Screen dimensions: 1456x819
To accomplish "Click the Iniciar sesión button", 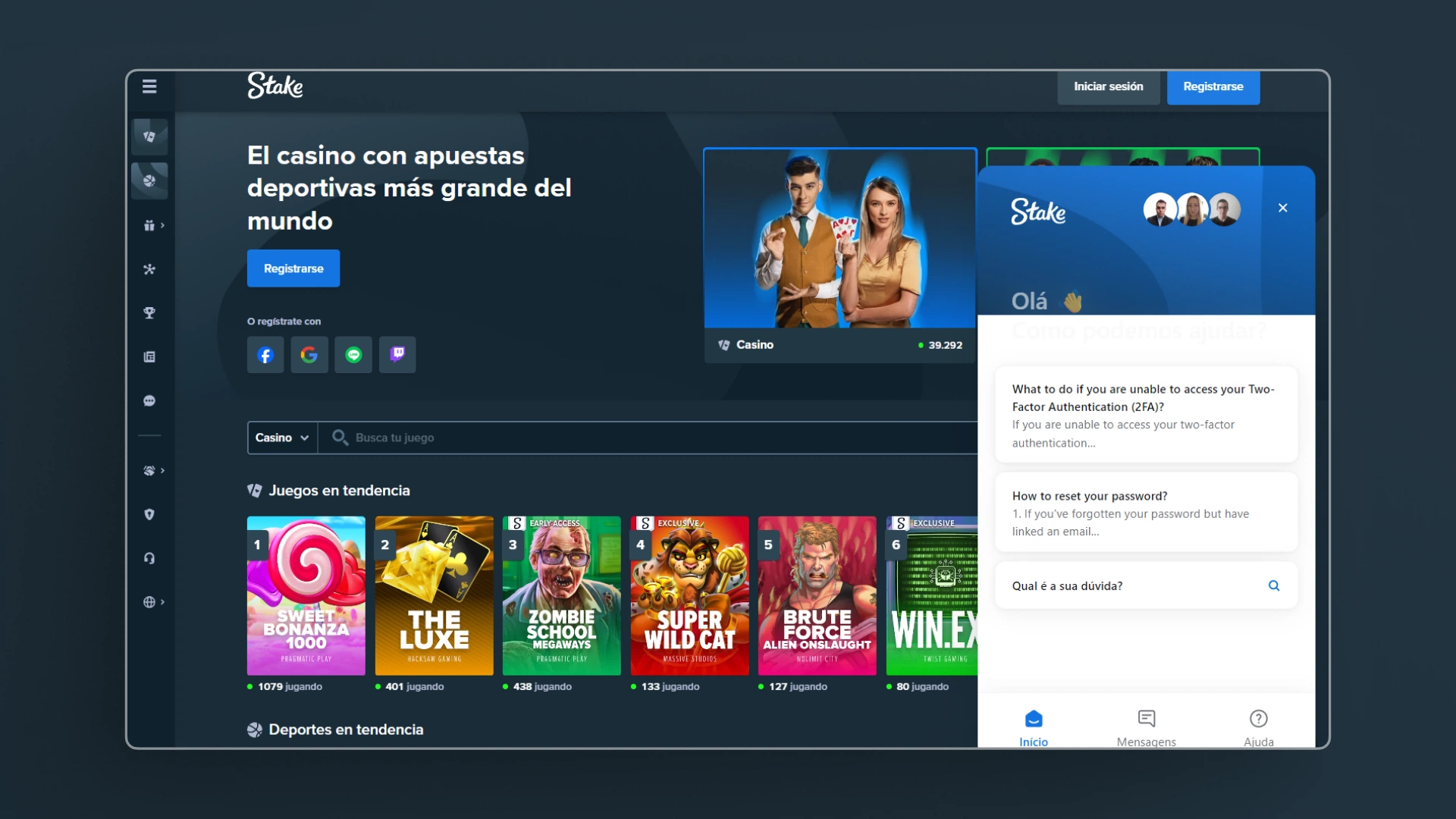I will click(1109, 87).
